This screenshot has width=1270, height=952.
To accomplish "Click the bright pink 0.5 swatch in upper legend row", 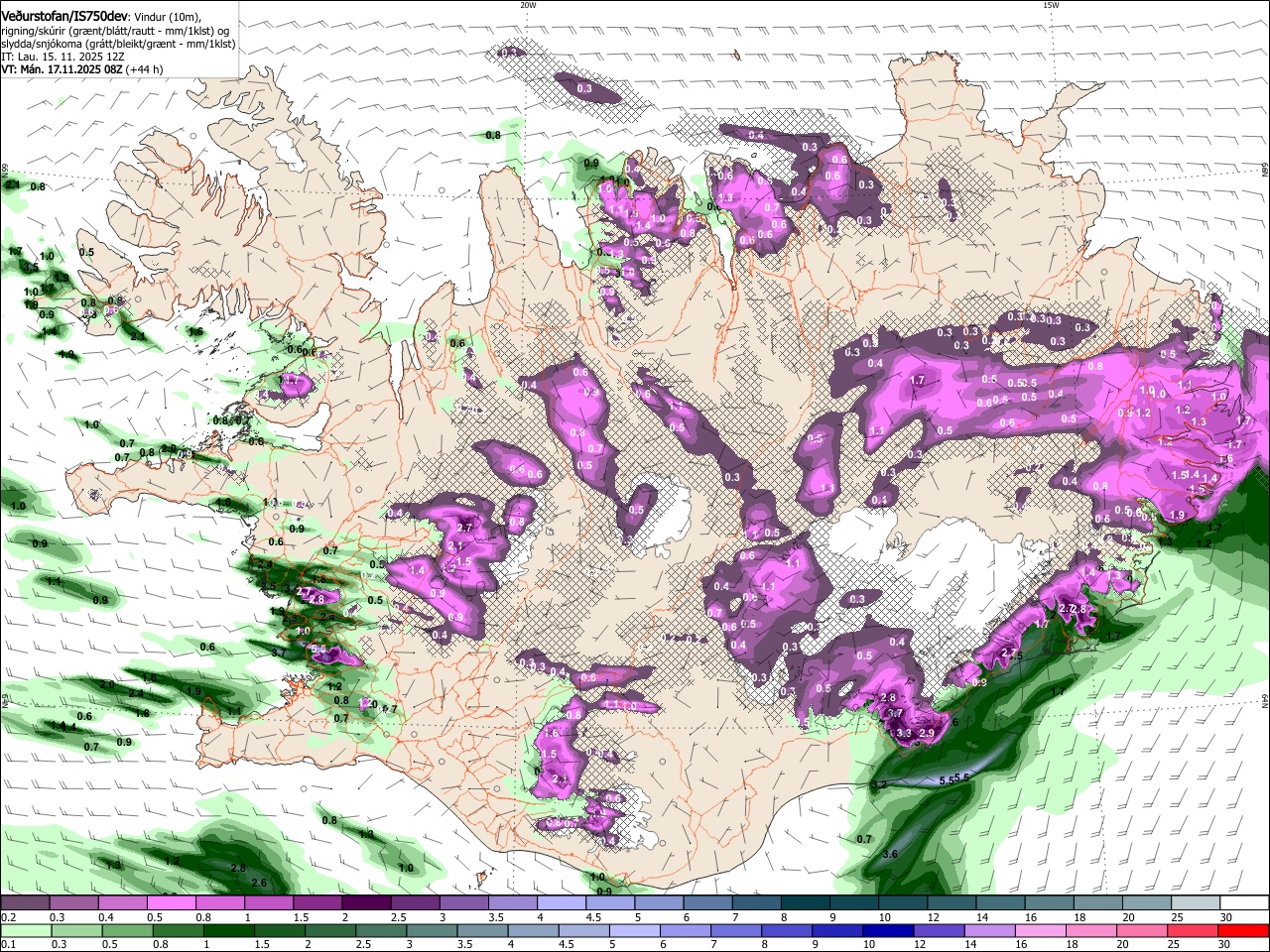I will [x=171, y=903].
